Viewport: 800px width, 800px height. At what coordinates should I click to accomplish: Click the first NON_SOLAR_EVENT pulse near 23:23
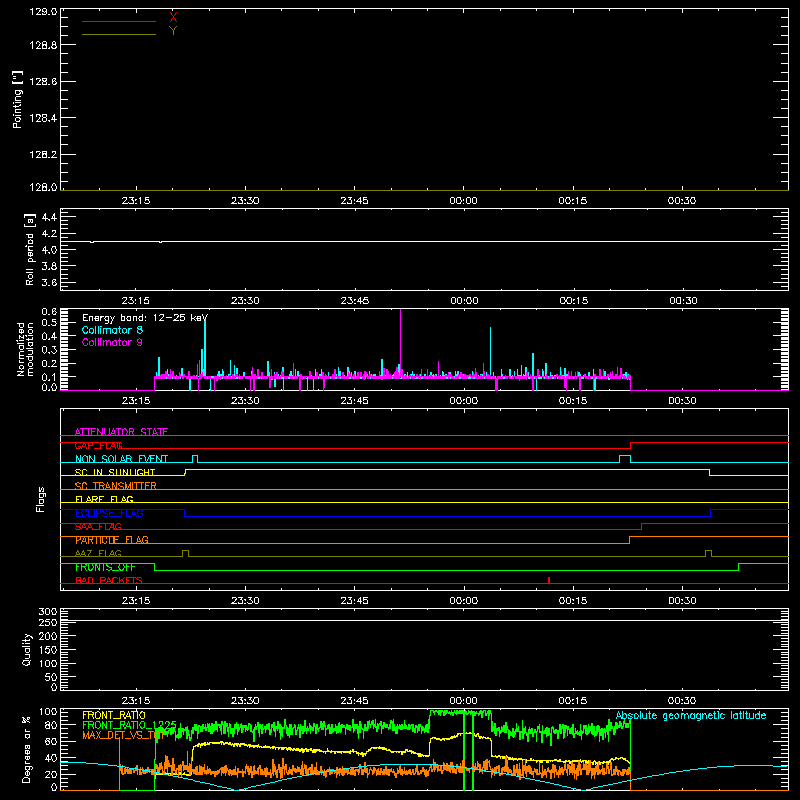coord(195,459)
